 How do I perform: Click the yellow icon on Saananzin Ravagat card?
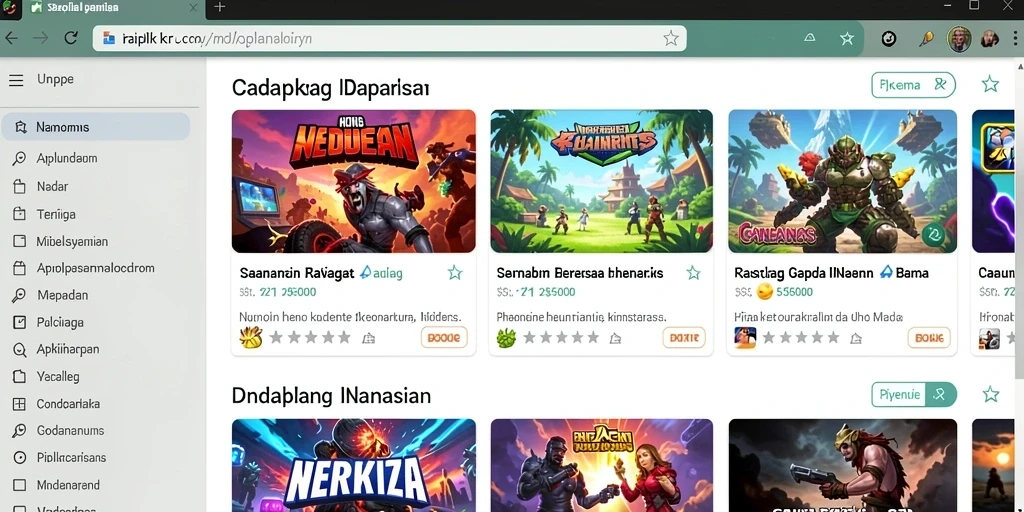pyautogui.click(x=251, y=338)
